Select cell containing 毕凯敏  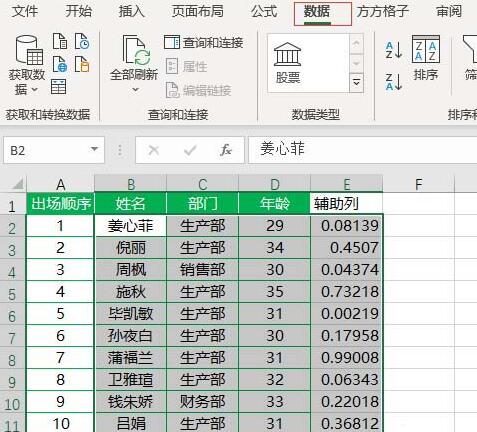pos(131,314)
